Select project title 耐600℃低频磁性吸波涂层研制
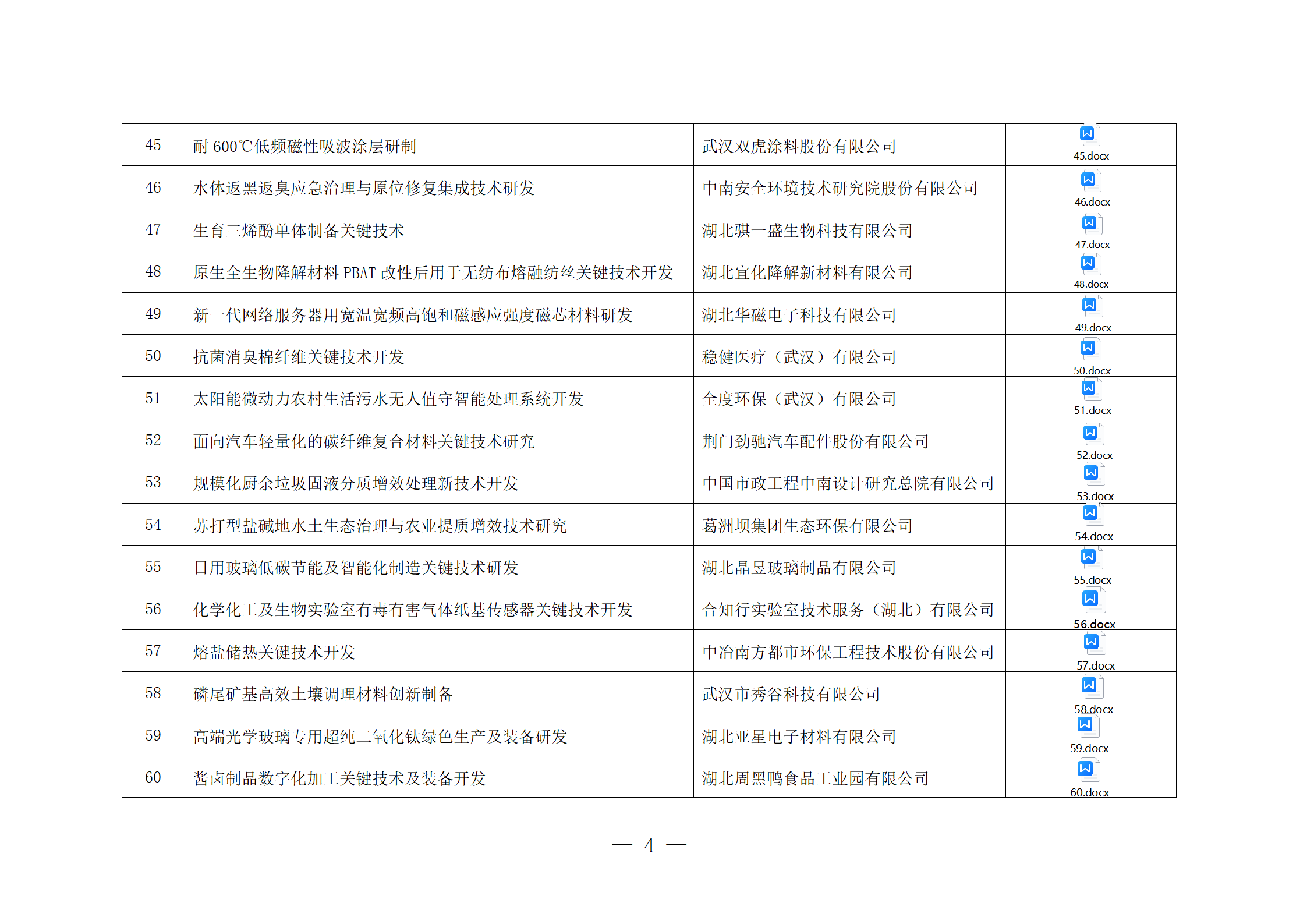This screenshot has width=1307, height=924. point(304,146)
